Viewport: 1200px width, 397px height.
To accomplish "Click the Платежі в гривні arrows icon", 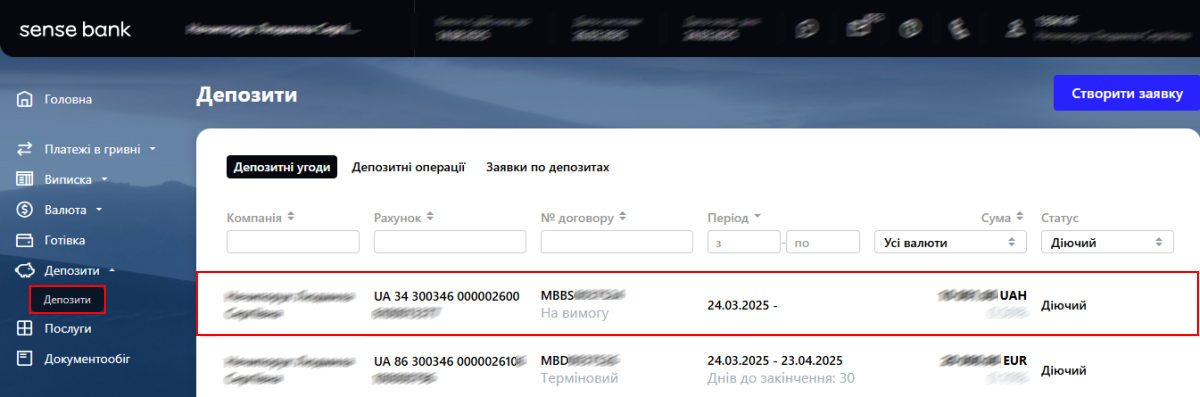I will 25,149.
